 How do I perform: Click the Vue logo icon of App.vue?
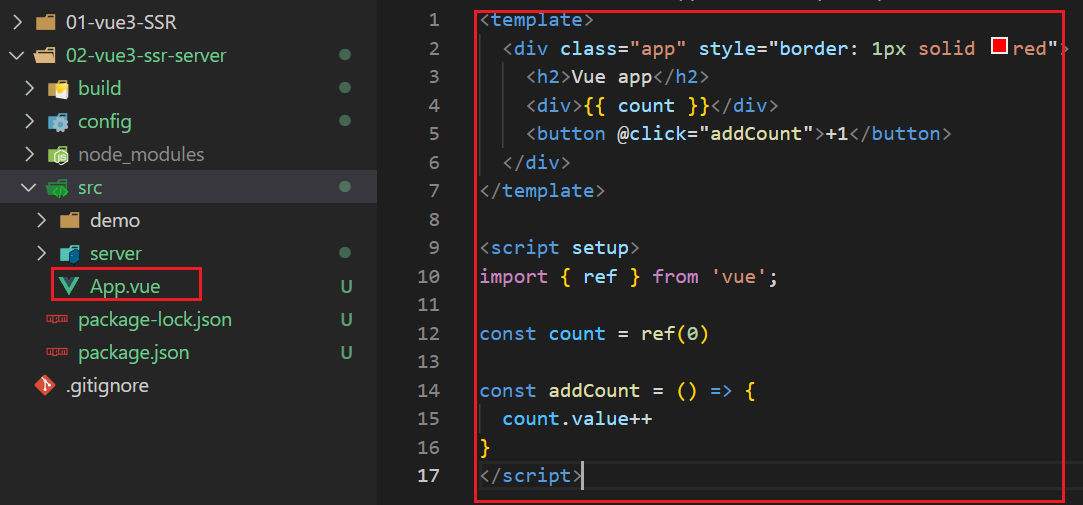tap(69, 286)
